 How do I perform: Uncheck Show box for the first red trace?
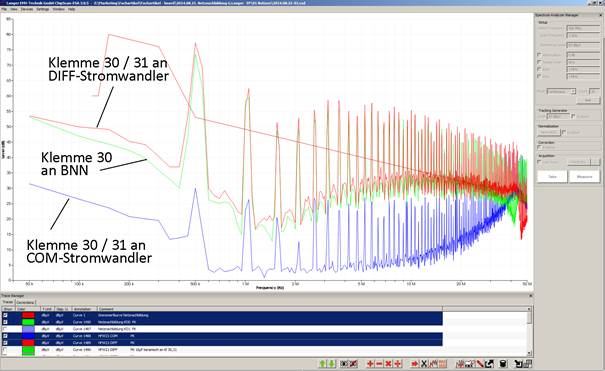click(5, 315)
